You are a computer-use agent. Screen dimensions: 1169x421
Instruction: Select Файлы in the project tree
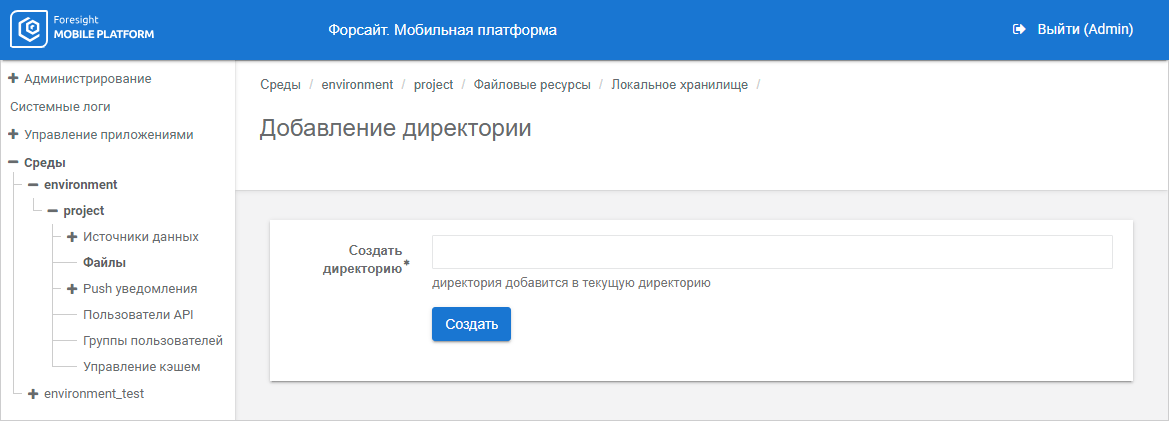(x=104, y=263)
